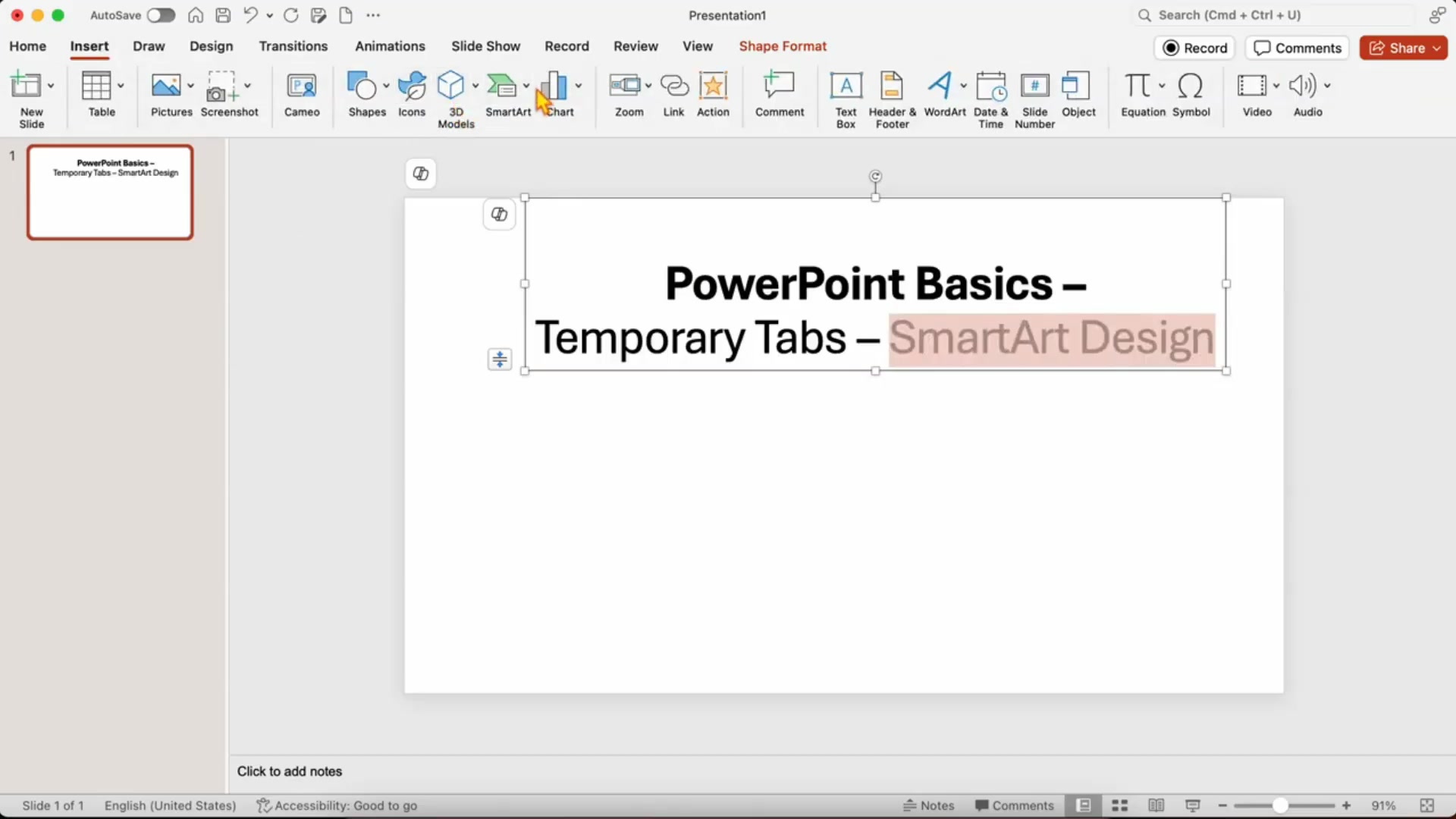Switch to Normal view
Viewport: 1456px width, 819px height.
tap(1084, 805)
